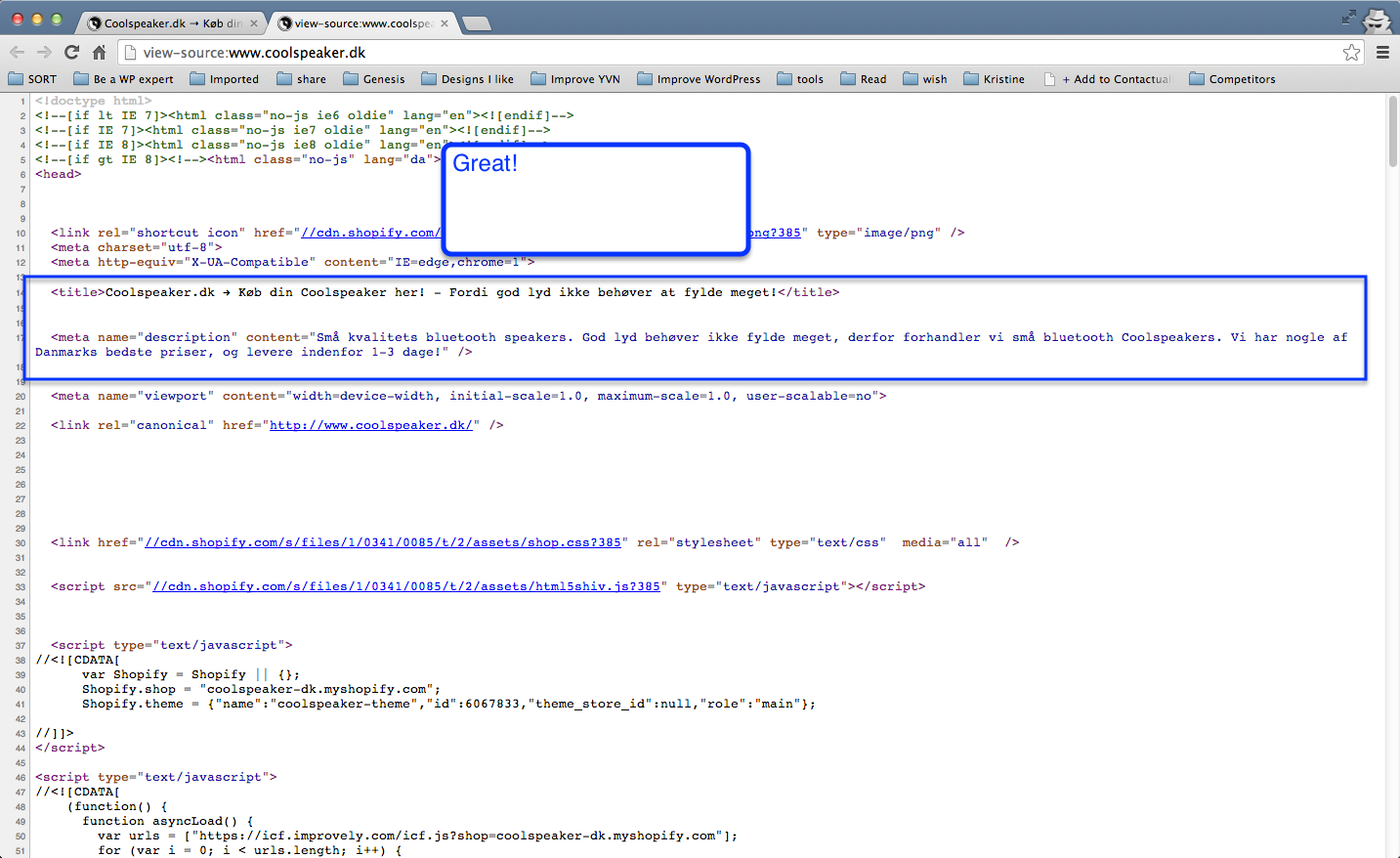Open a new tab button

(x=476, y=23)
